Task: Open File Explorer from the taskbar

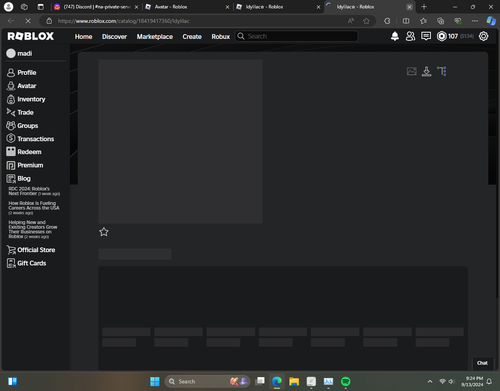Action: click(294, 381)
